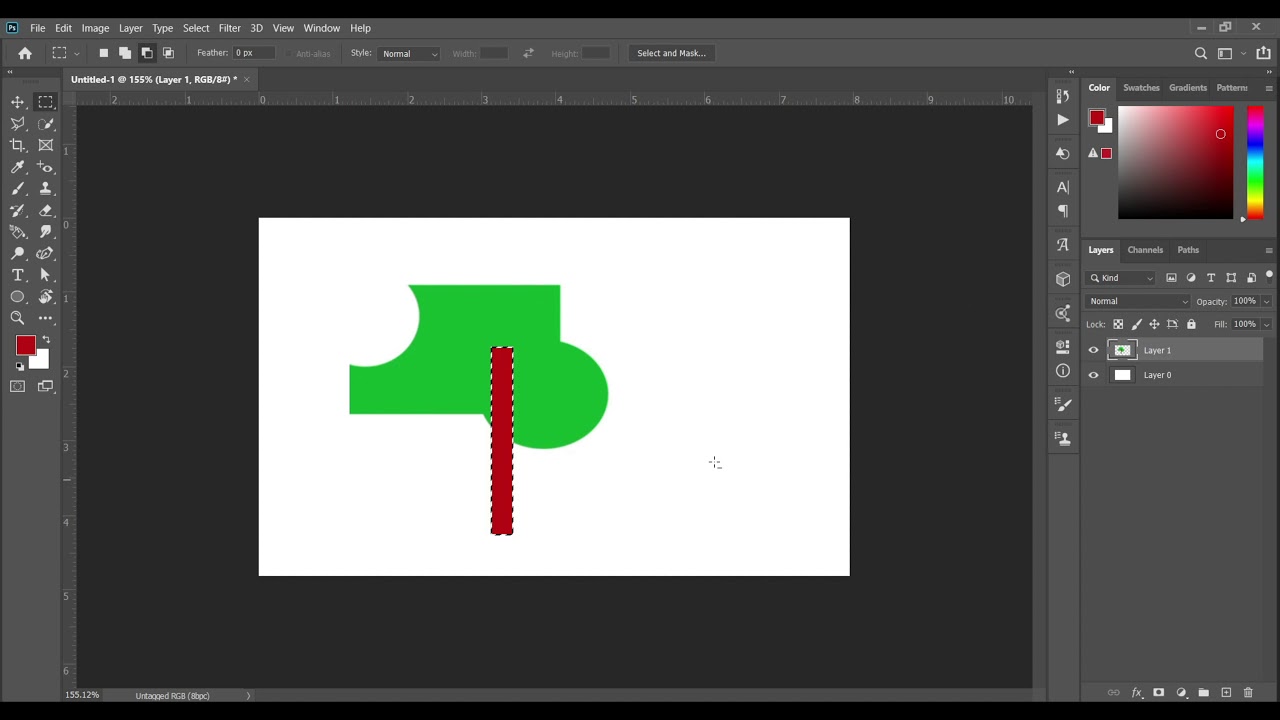Switch to the Swatches tab
The height and width of the screenshot is (720, 1280).
point(1141,88)
